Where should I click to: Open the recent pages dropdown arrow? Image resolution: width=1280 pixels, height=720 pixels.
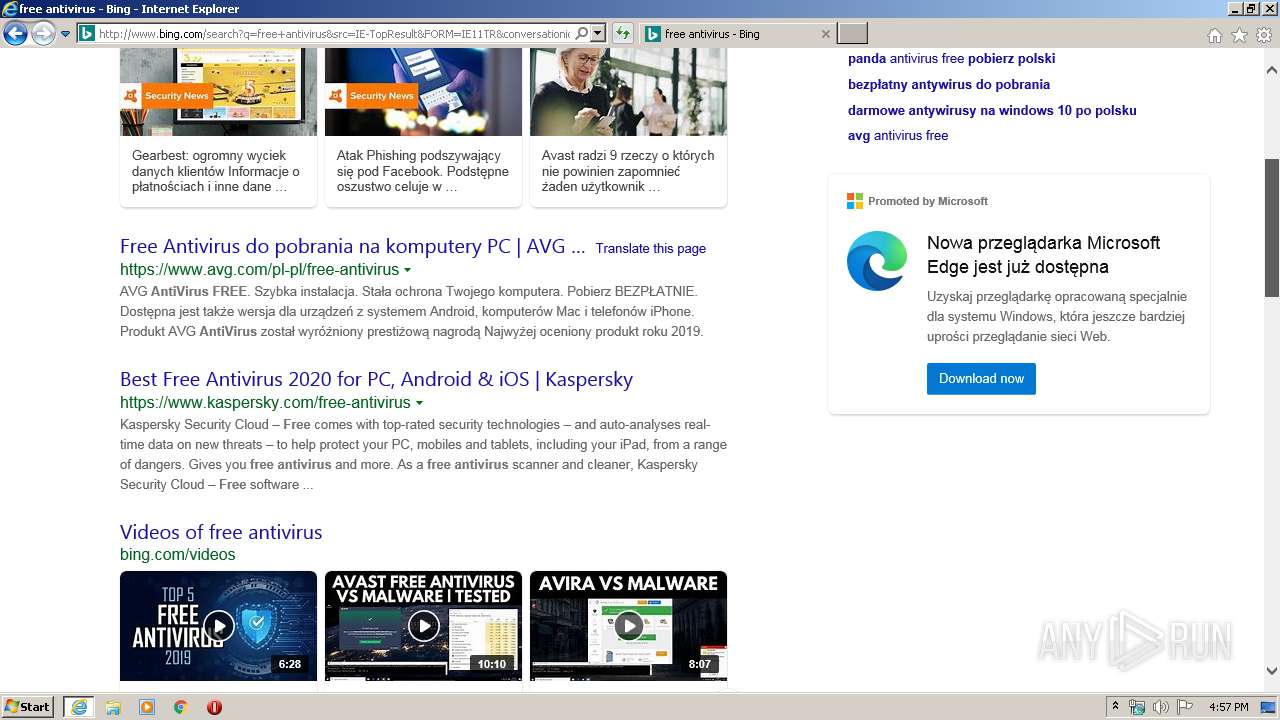point(65,34)
